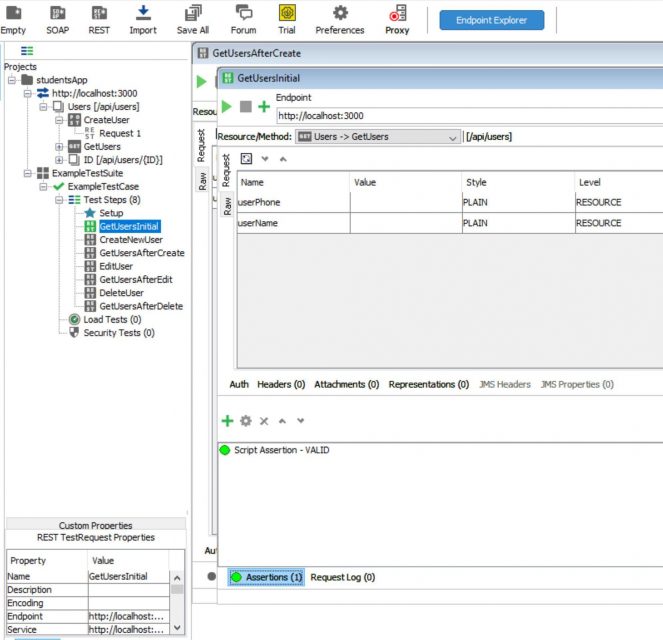Collapse the ExampleTestCase node
Viewport: 663px width, 640px height.
(x=43, y=186)
